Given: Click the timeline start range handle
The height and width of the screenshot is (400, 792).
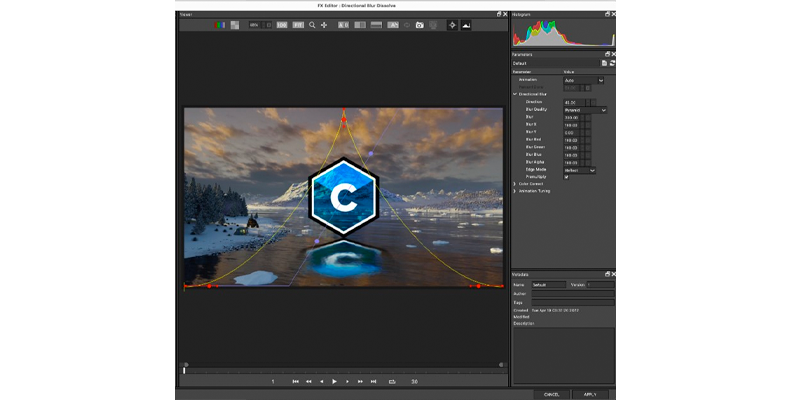Looking at the screenshot, I should tap(186, 364).
